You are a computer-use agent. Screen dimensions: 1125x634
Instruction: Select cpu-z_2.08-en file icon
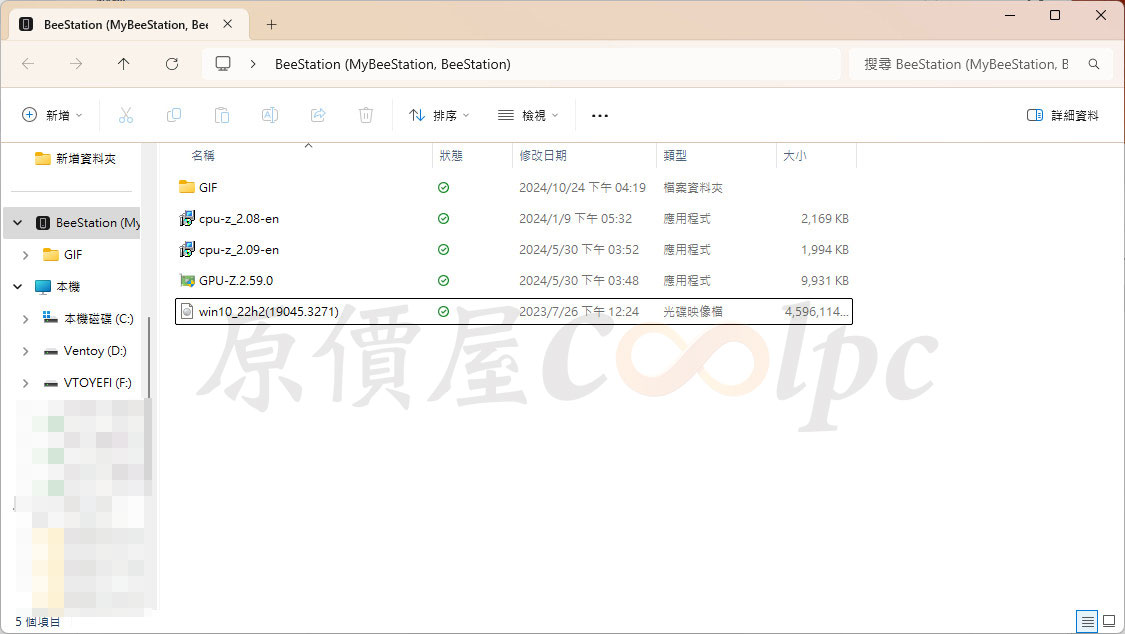click(x=187, y=218)
